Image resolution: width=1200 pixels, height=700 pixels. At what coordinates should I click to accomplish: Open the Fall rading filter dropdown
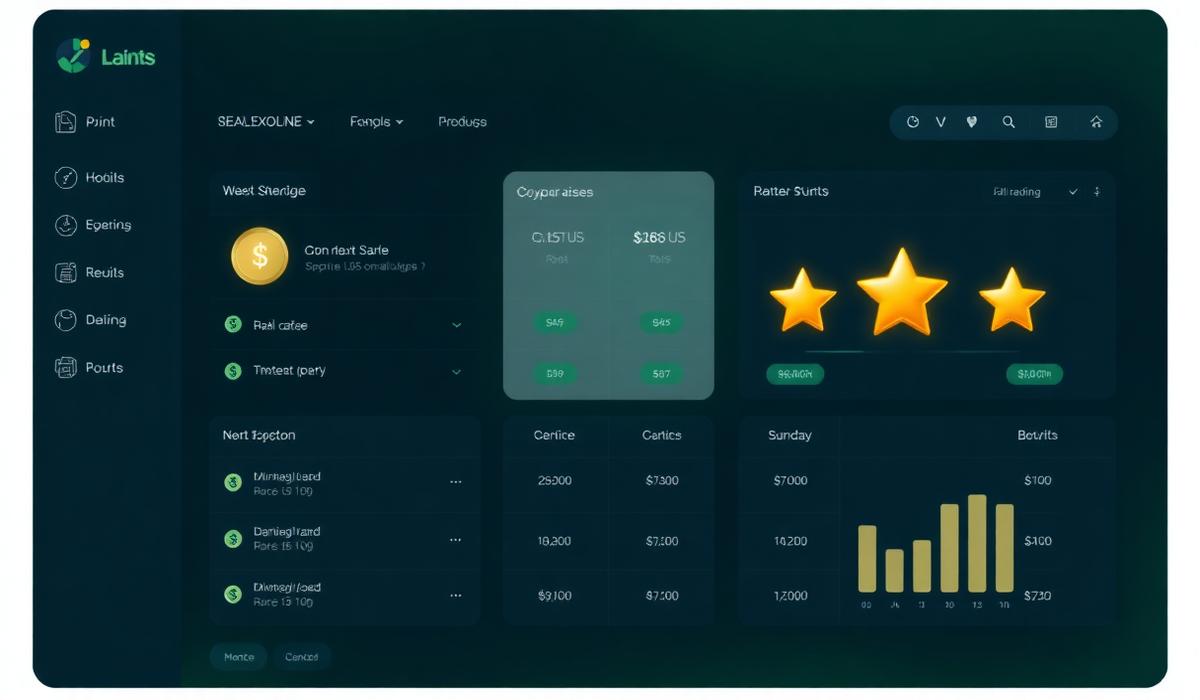[1017, 191]
